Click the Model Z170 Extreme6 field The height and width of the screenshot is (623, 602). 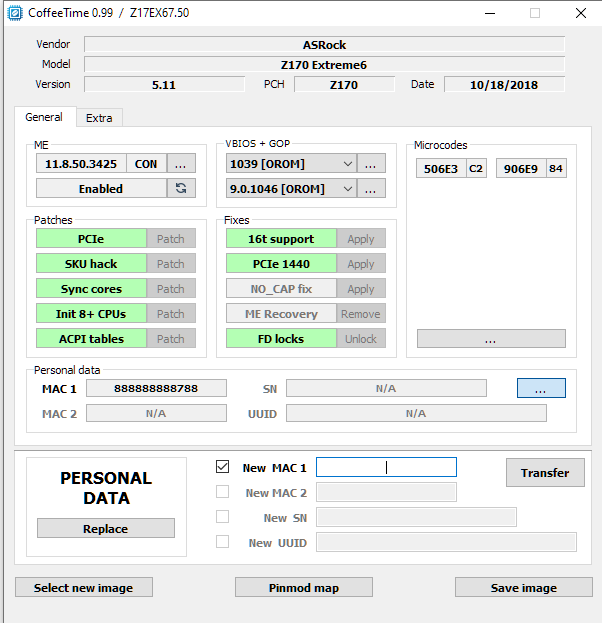[324, 64]
